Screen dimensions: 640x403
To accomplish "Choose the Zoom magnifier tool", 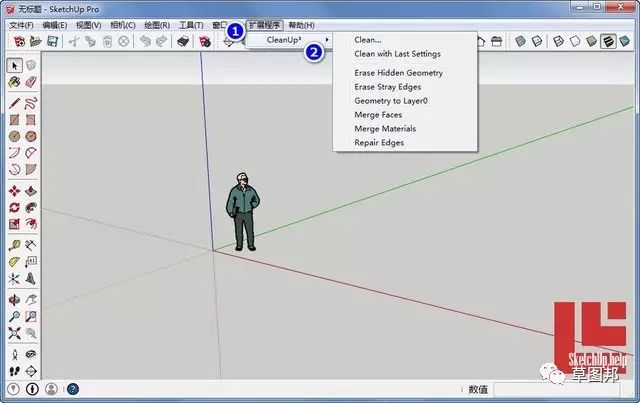I will tap(15, 316).
